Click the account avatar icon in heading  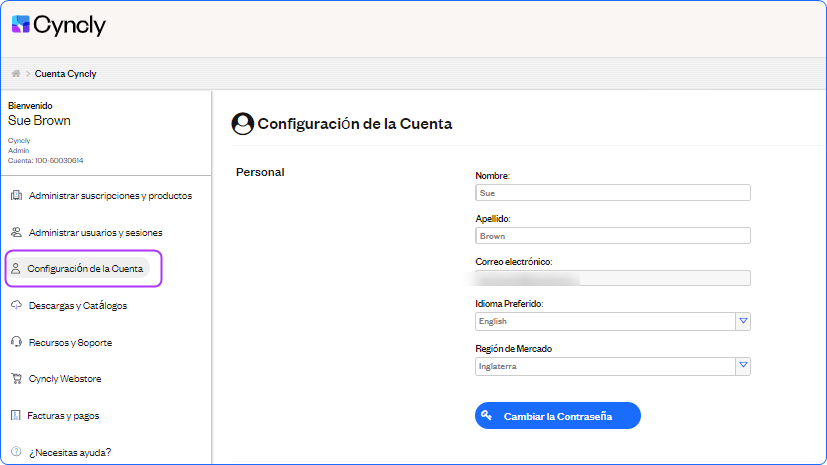pos(243,124)
